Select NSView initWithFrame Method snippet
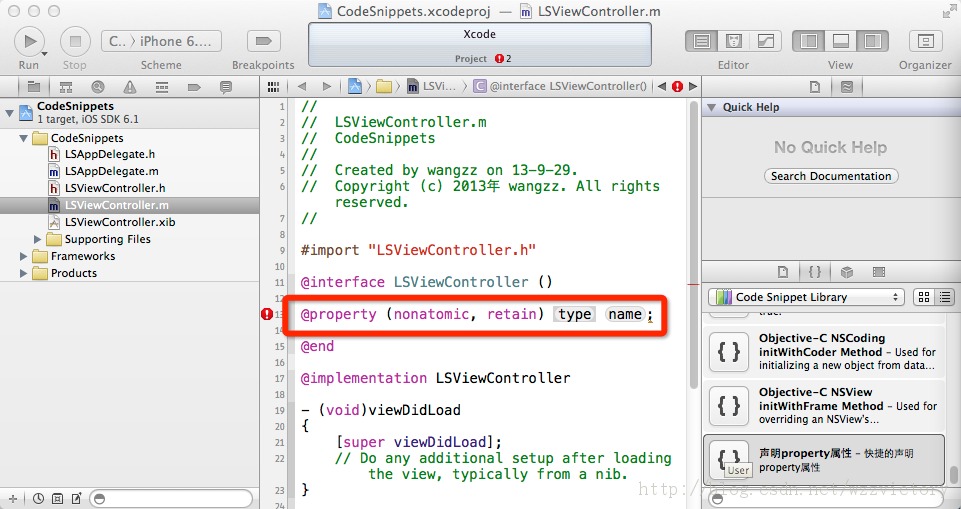 [x=824, y=406]
